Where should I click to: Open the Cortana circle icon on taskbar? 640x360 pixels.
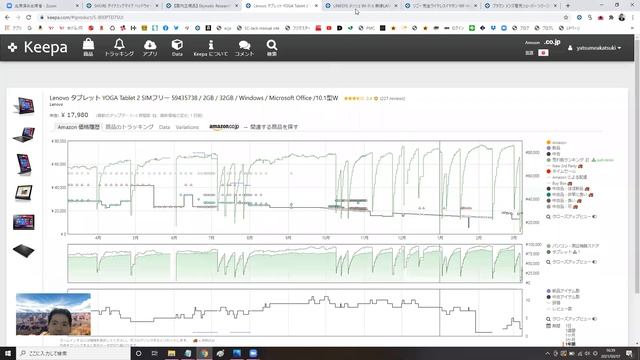[x=138, y=353]
